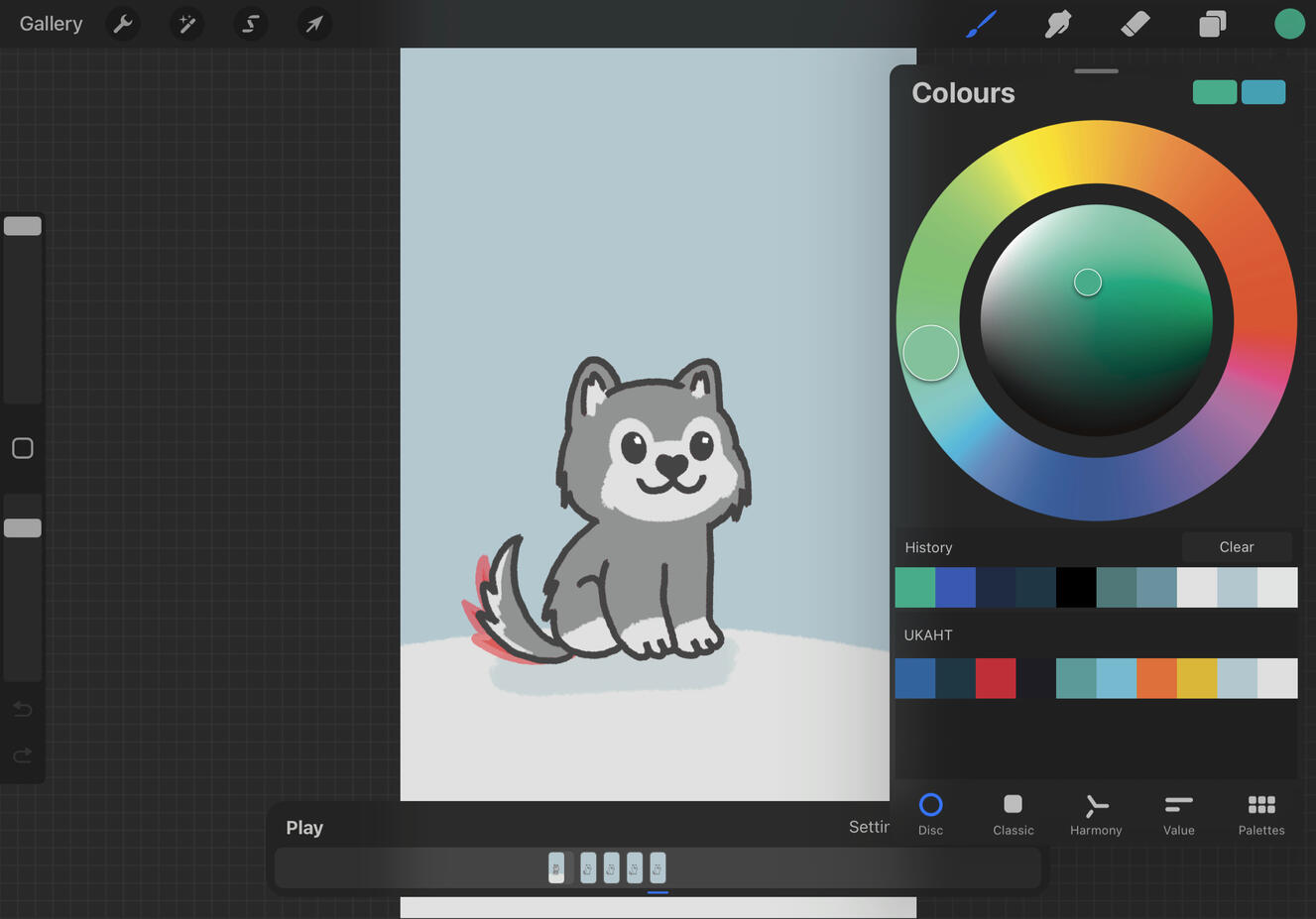This screenshot has height=919, width=1316.
Task: Tap the active colour circle in toolbar
Action: [x=1288, y=24]
